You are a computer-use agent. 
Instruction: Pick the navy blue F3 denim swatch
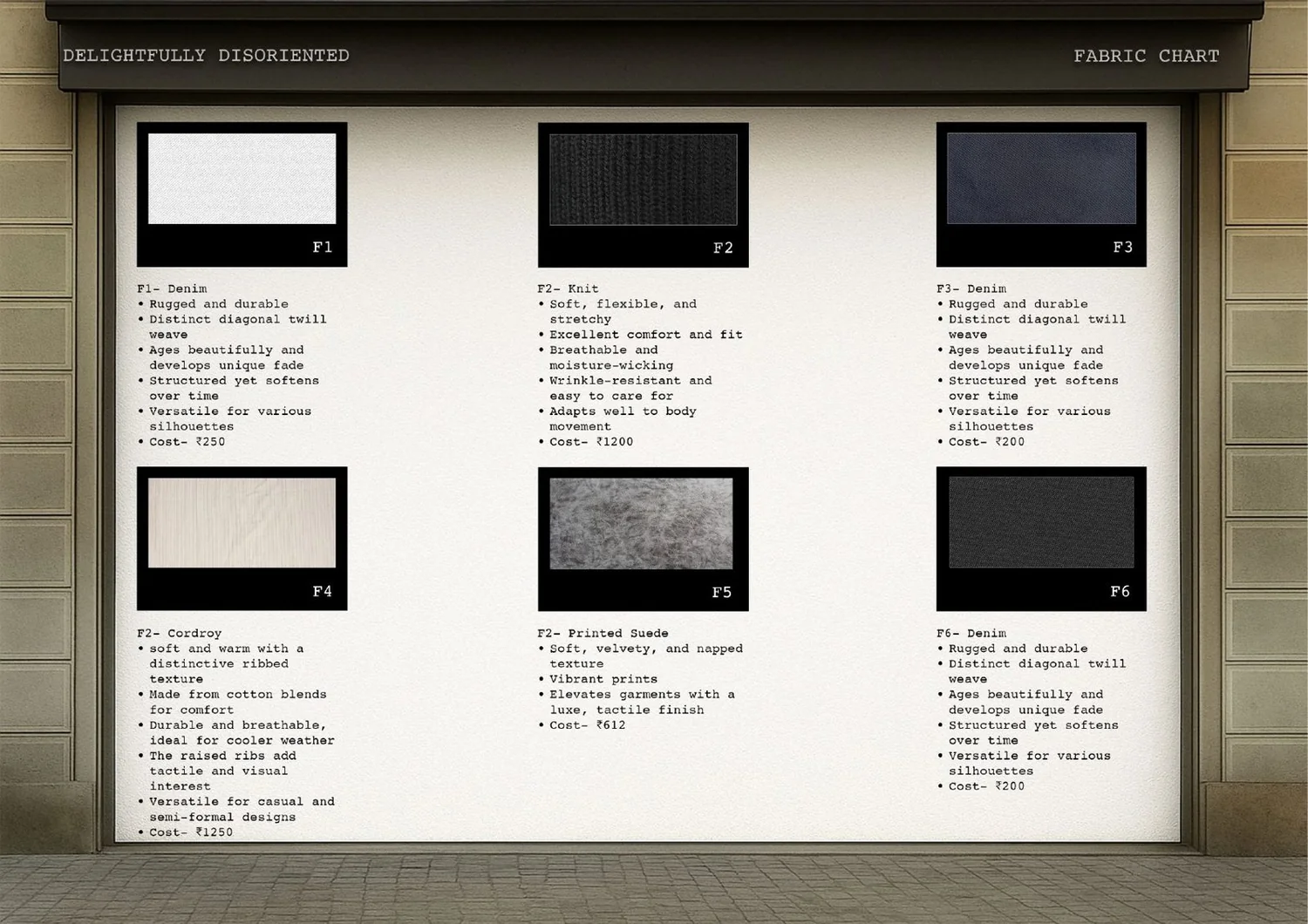[1041, 179]
